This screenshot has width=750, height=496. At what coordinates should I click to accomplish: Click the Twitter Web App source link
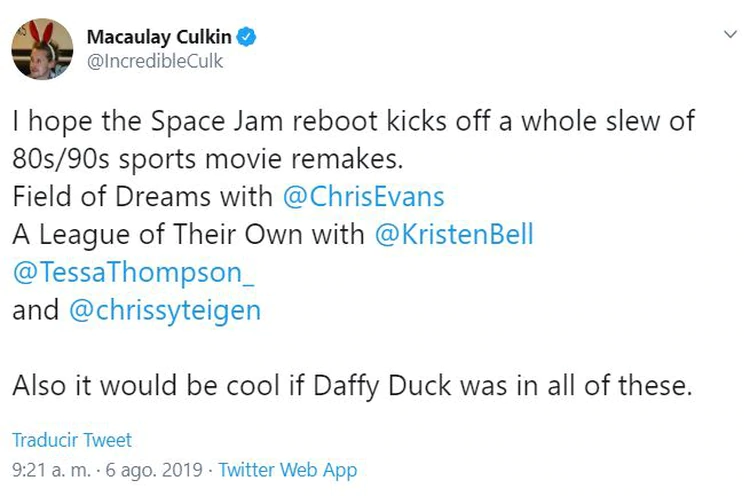(x=287, y=469)
